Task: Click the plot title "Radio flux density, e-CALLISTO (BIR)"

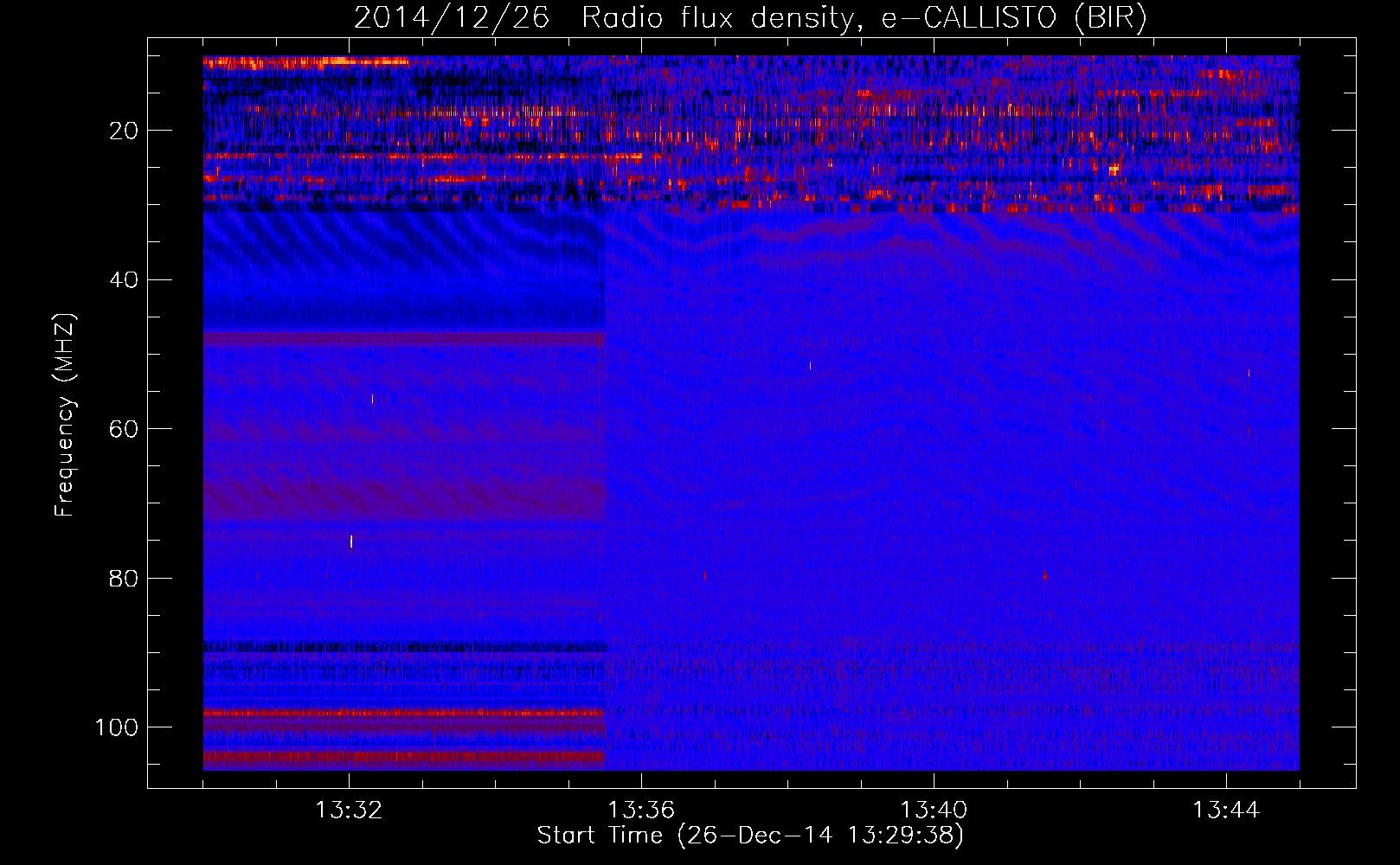Action: click(x=864, y=18)
